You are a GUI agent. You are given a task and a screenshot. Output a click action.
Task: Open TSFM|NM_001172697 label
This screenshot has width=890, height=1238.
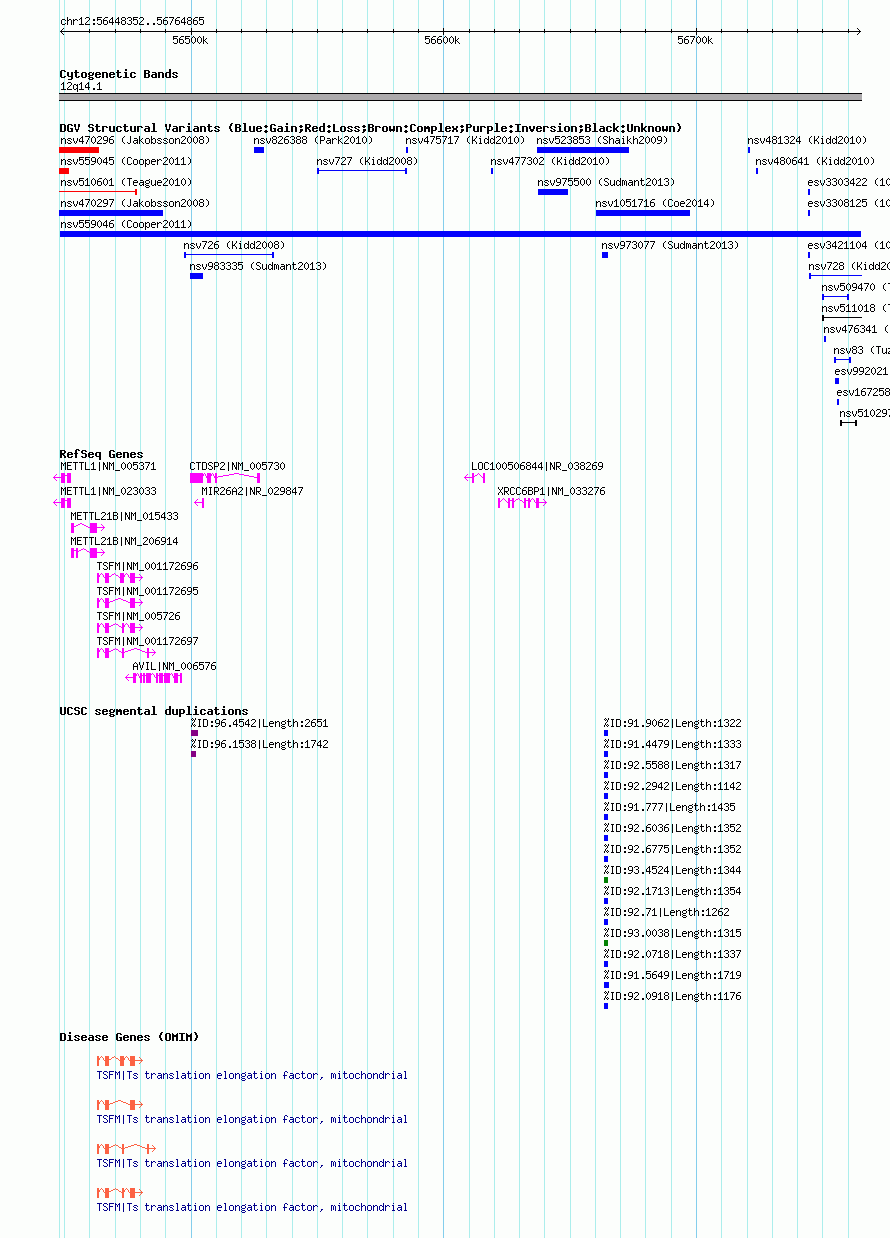coord(147,642)
